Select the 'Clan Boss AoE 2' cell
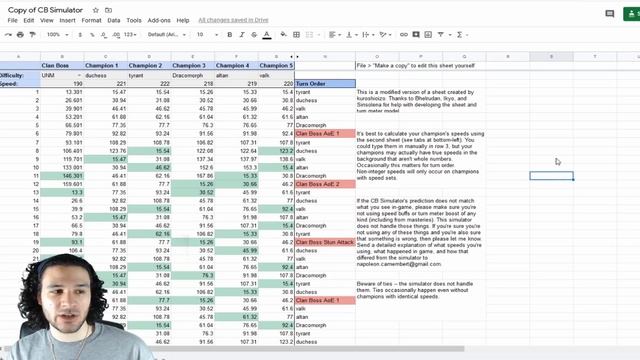Viewport: 640px width, 360px height. pyautogui.click(x=325, y=184)
